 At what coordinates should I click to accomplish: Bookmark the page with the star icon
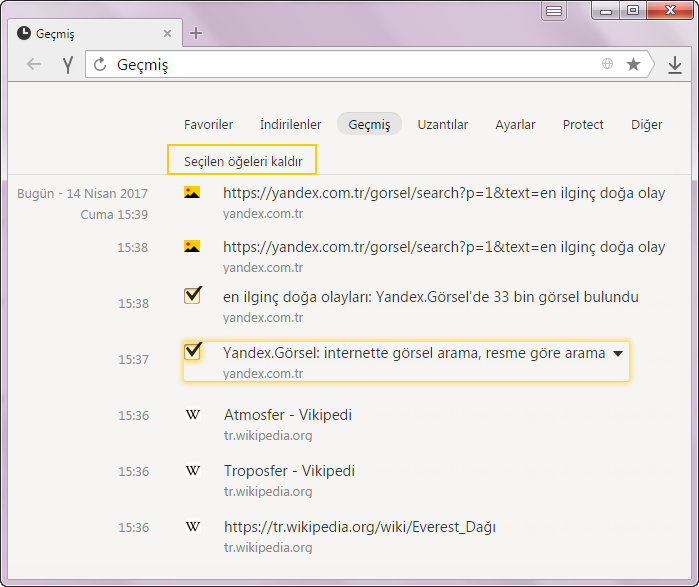click(x=633, y=64)
